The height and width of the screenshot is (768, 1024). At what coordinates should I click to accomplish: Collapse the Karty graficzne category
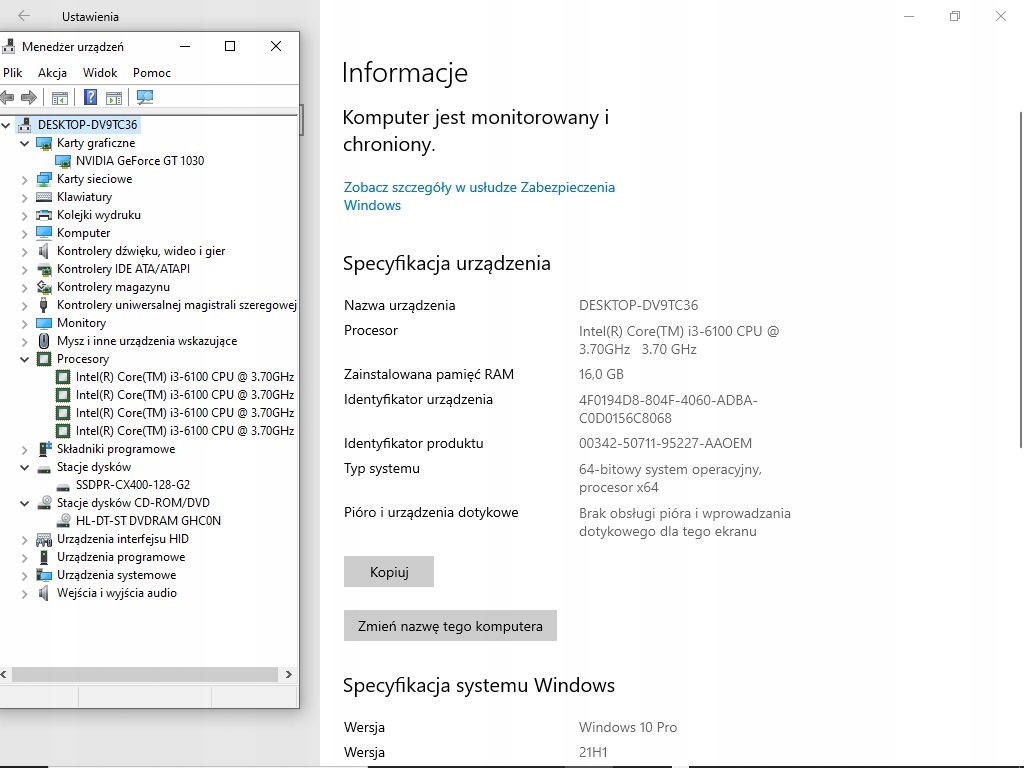(24, 143)
